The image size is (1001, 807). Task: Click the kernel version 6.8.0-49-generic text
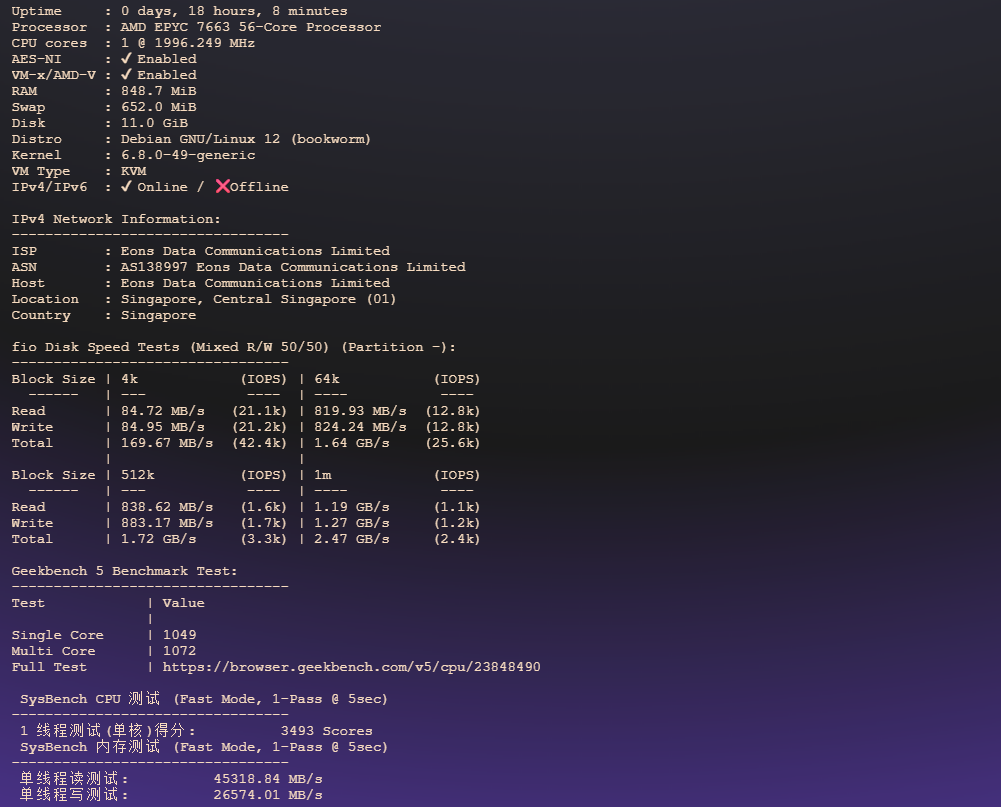click(188, 154)
